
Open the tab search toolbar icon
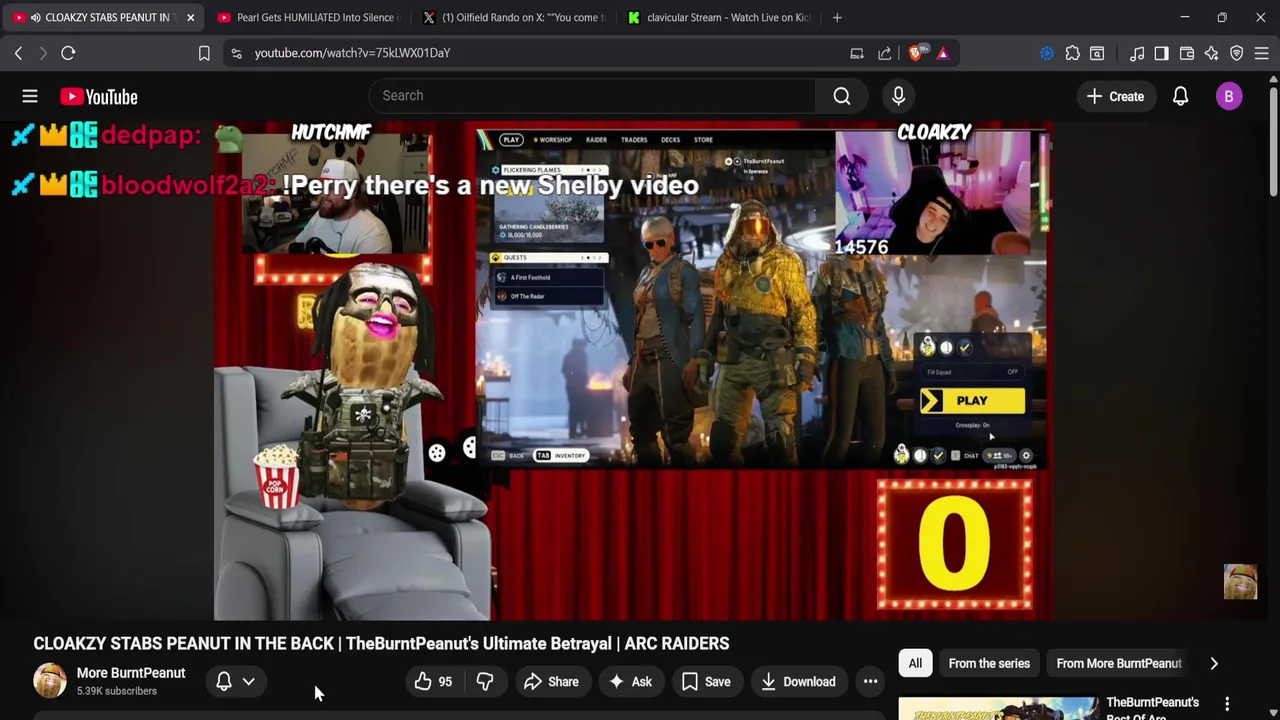click(1097, 53)
